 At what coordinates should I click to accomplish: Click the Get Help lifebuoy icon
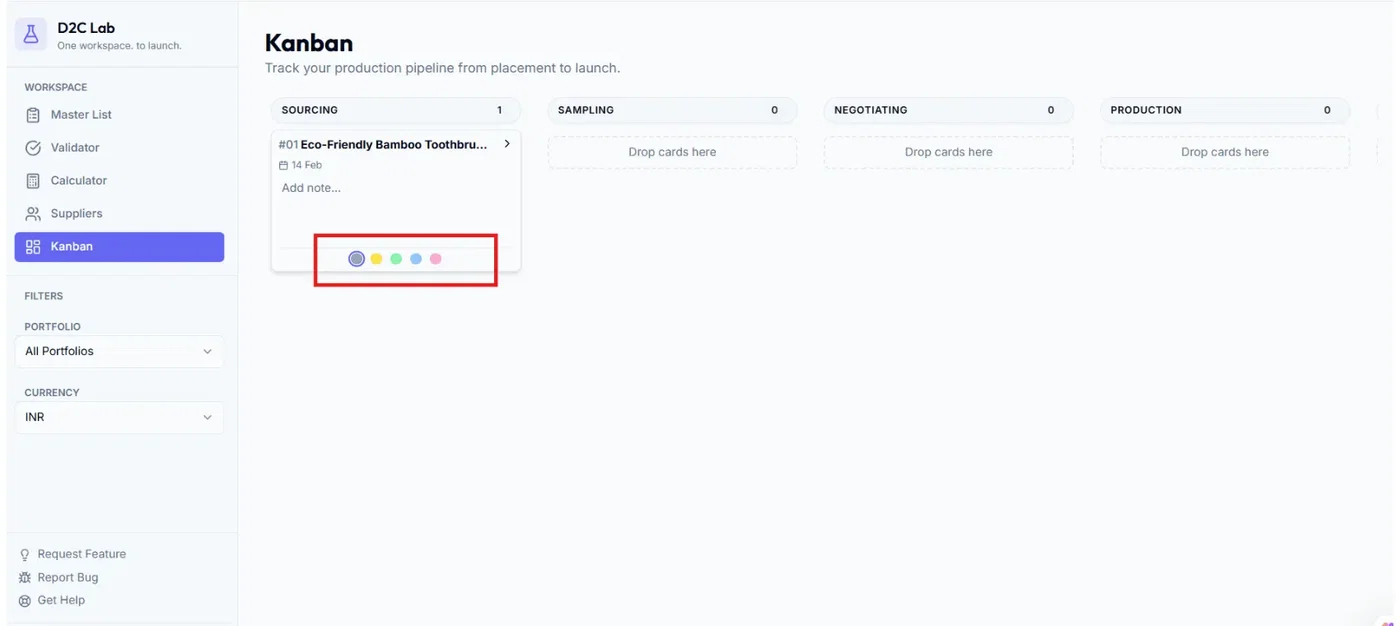(25, 601)
